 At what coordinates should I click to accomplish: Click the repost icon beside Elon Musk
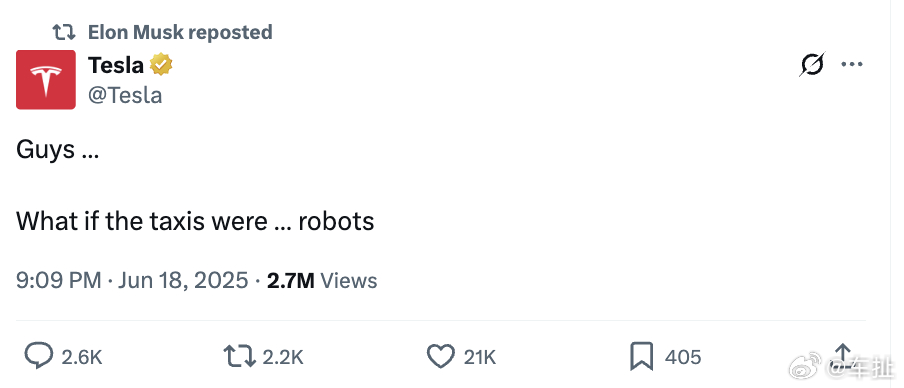[x=64, y=32]
